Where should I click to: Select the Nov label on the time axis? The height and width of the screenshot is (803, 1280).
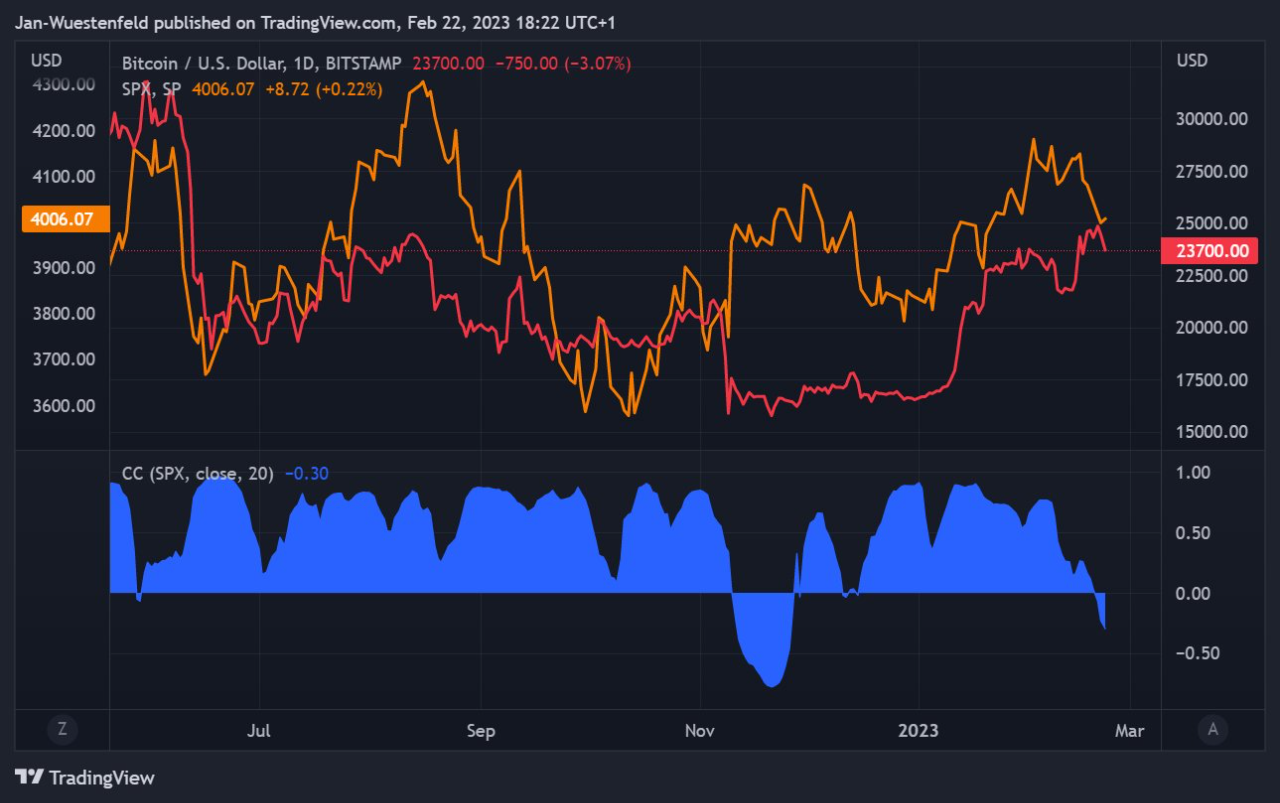point(699,731)
